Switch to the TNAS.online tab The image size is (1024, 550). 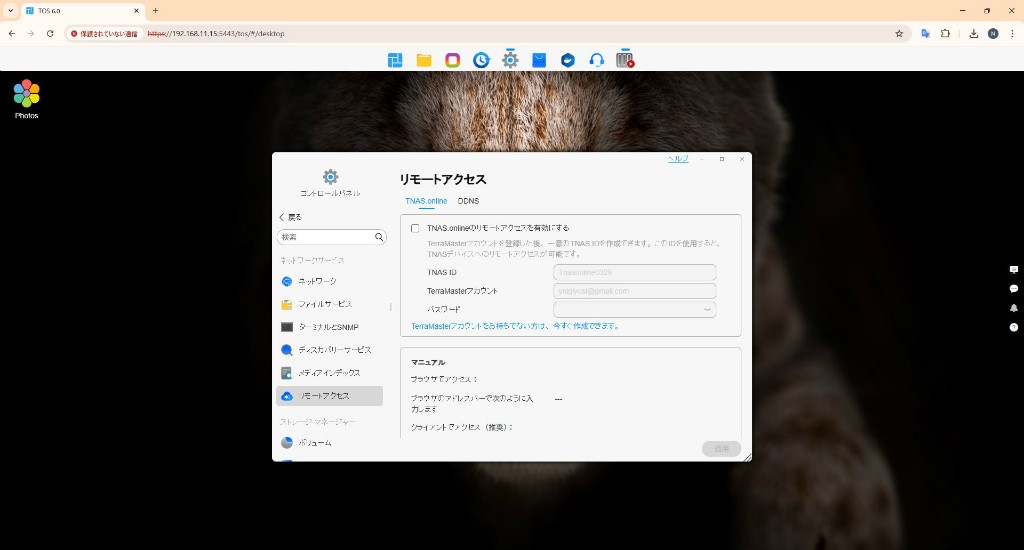[426, 201]
